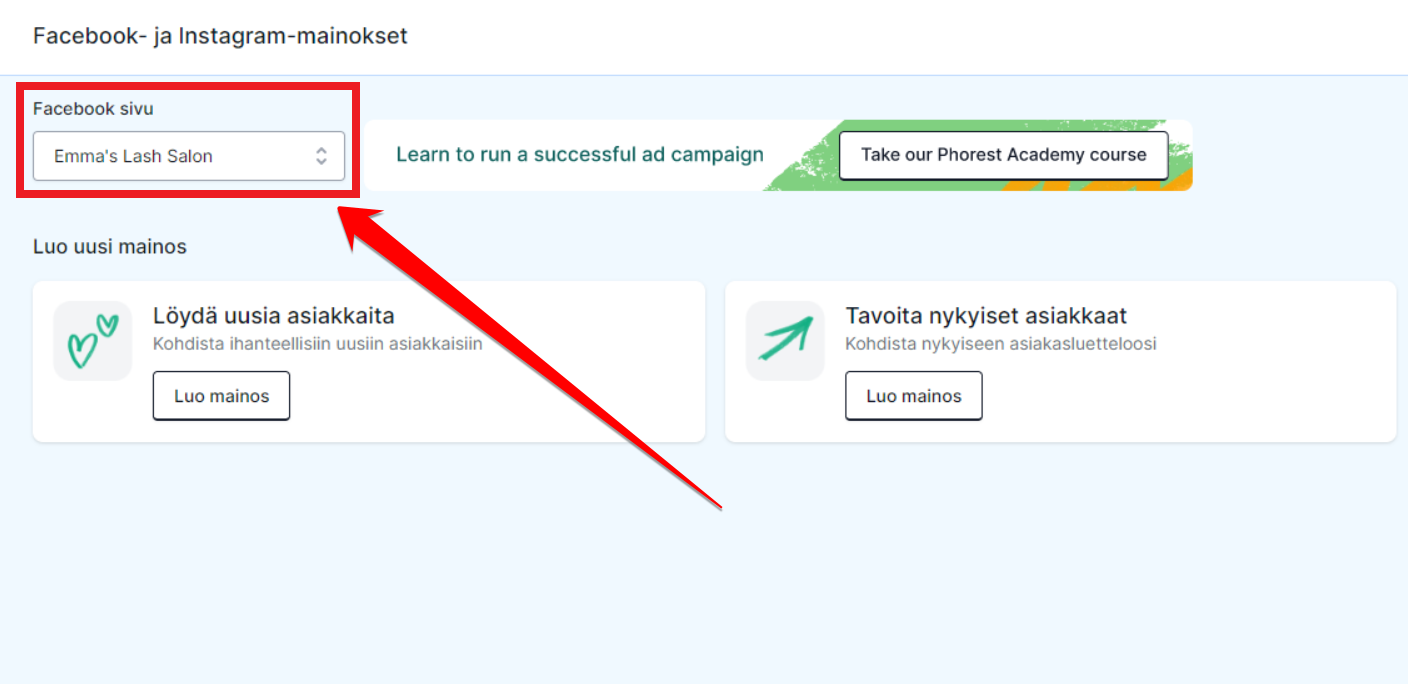Click the Tavoita nykyiset asiakkaat card title
The width and height of the screenshot is (1408, 684).
tap(986, 316)
